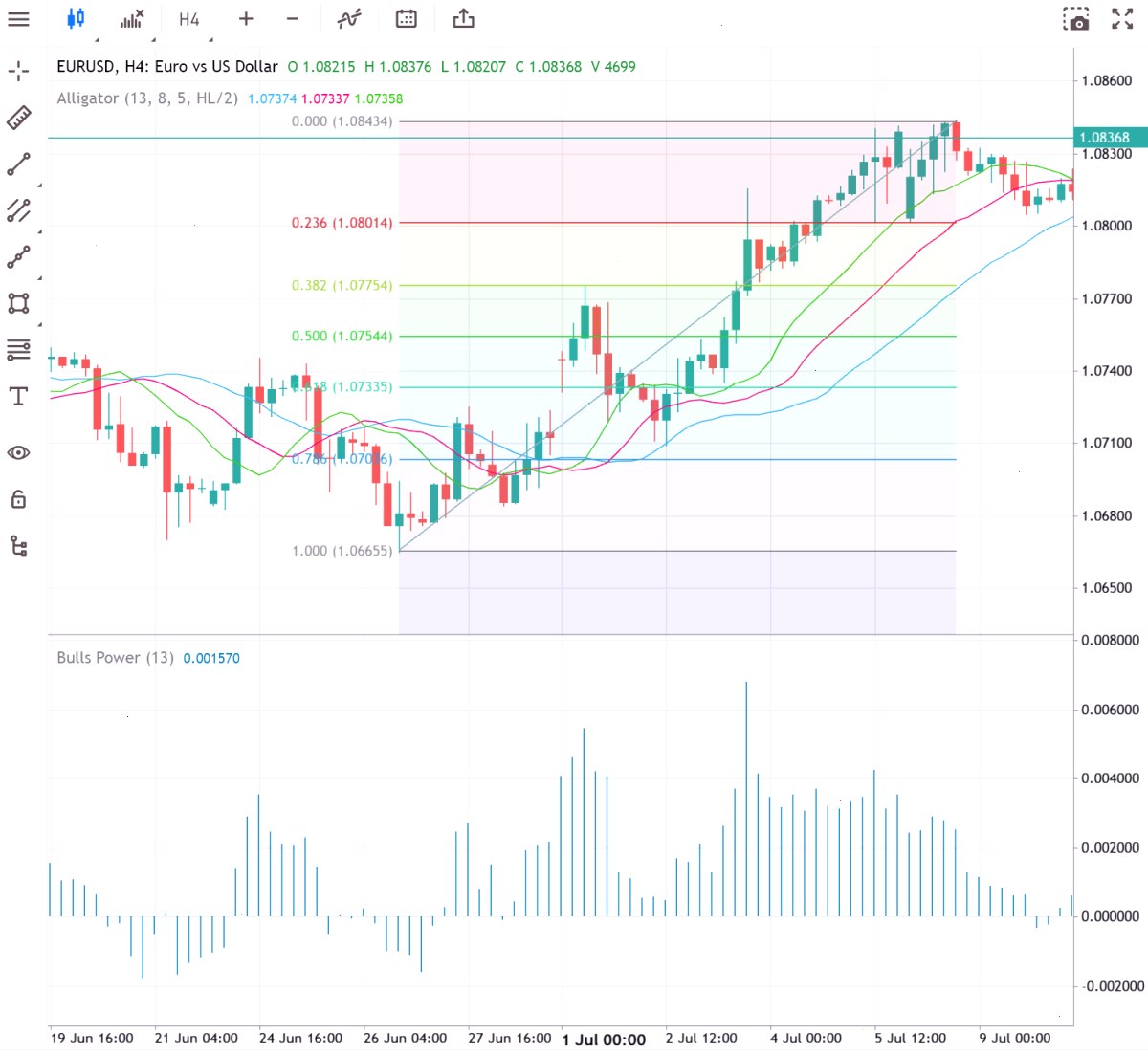Toggle lock for all drawings
This screenshot has height=1050, width=1148.
click(x=18, y=499)
